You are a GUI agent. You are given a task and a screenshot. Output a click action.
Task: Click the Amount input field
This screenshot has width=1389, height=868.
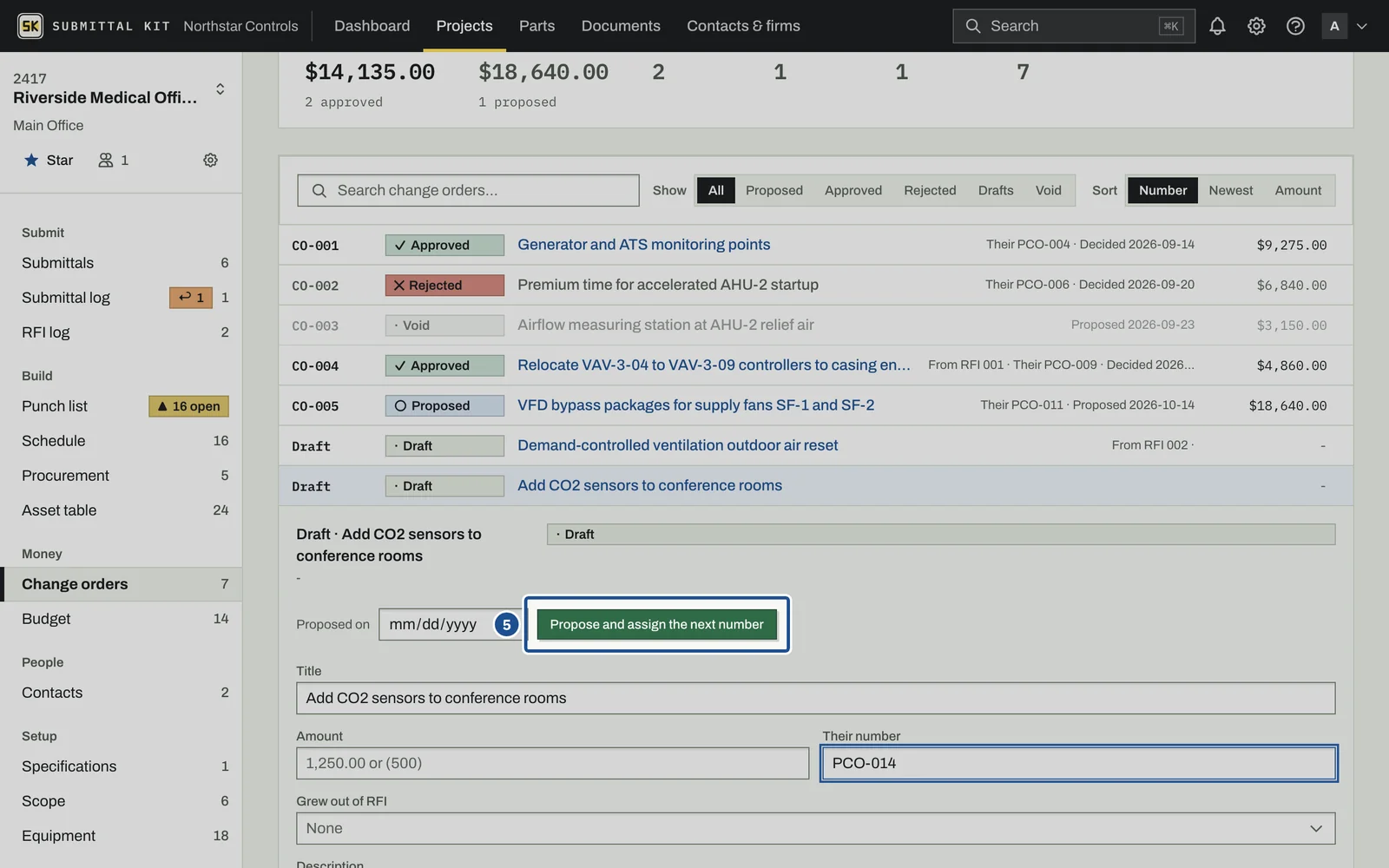[552, 764]
